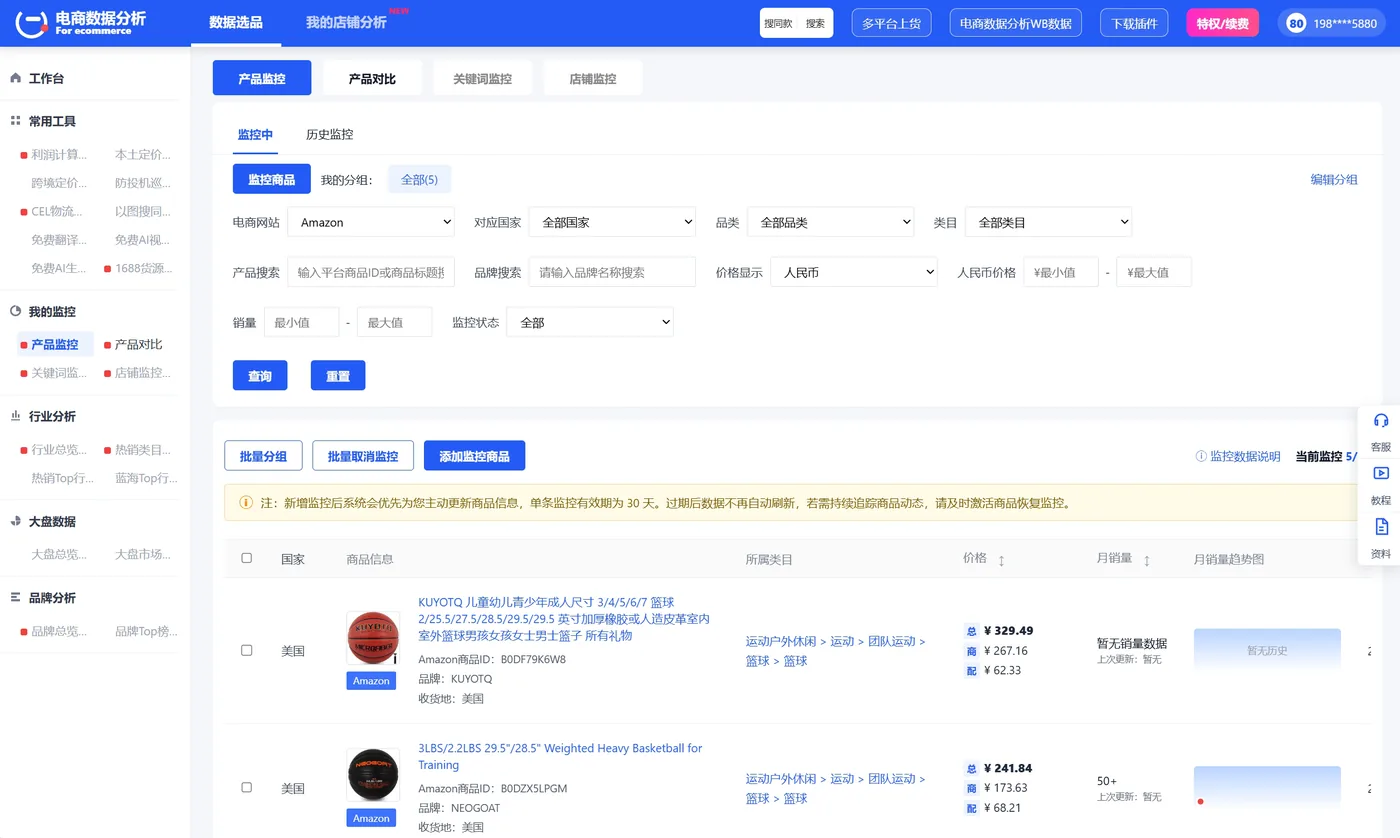The width and height of the screenshot is (1400, 838).
Task: Check the KUYOTQ basketball row checkbox
Action: [247, 650]
